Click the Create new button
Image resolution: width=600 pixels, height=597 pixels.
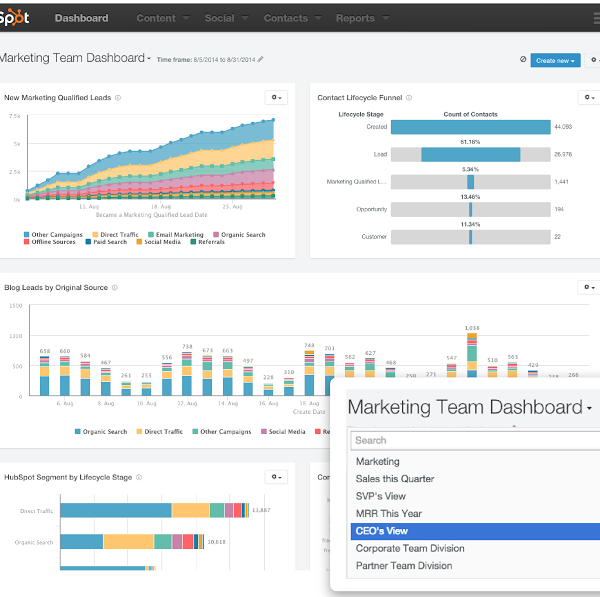pyautogui.click(x=555, y=60)
